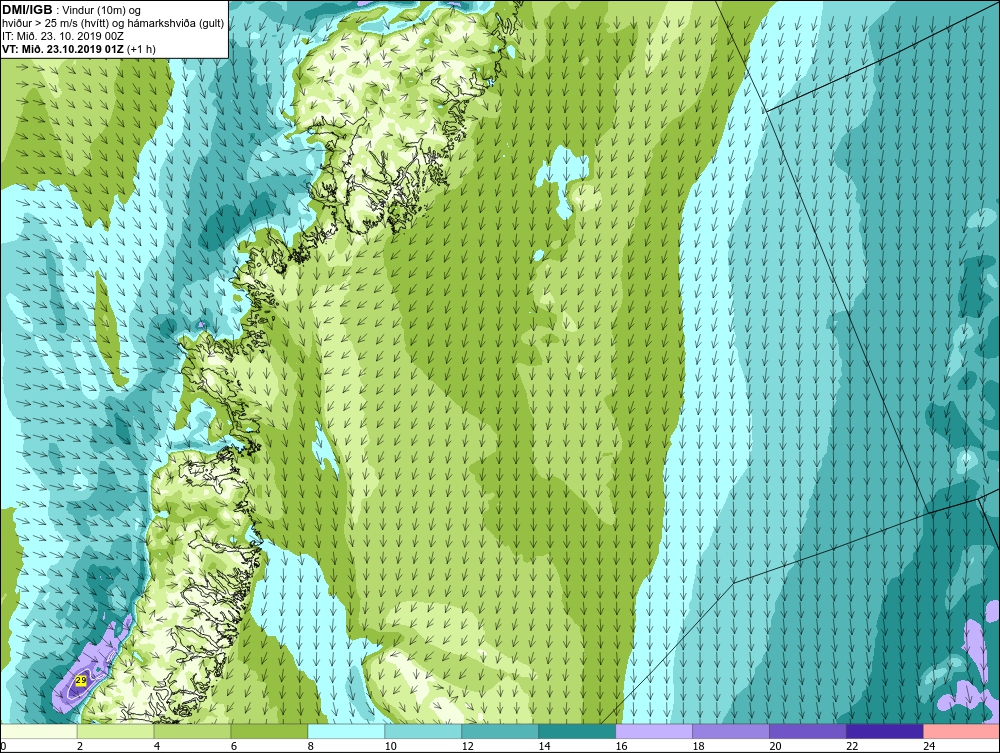The image size is (1000, 753).
Task: Click the legend tick label 8
Action: pos(311,746)
